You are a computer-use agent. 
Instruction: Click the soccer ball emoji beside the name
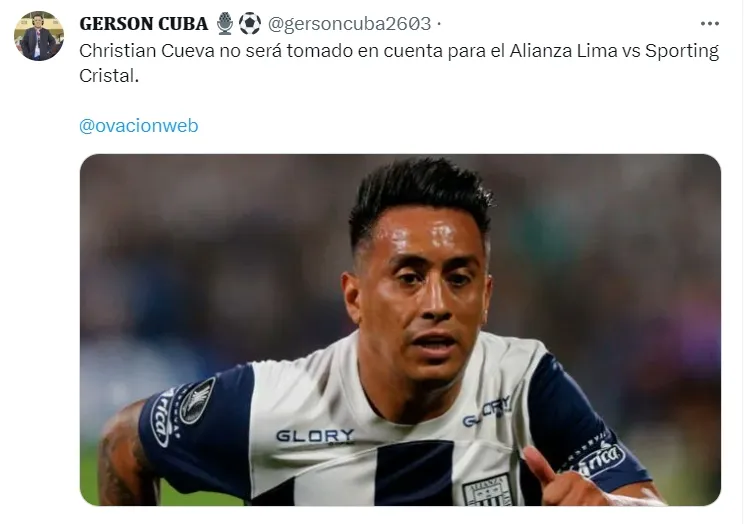coord(250,23)
